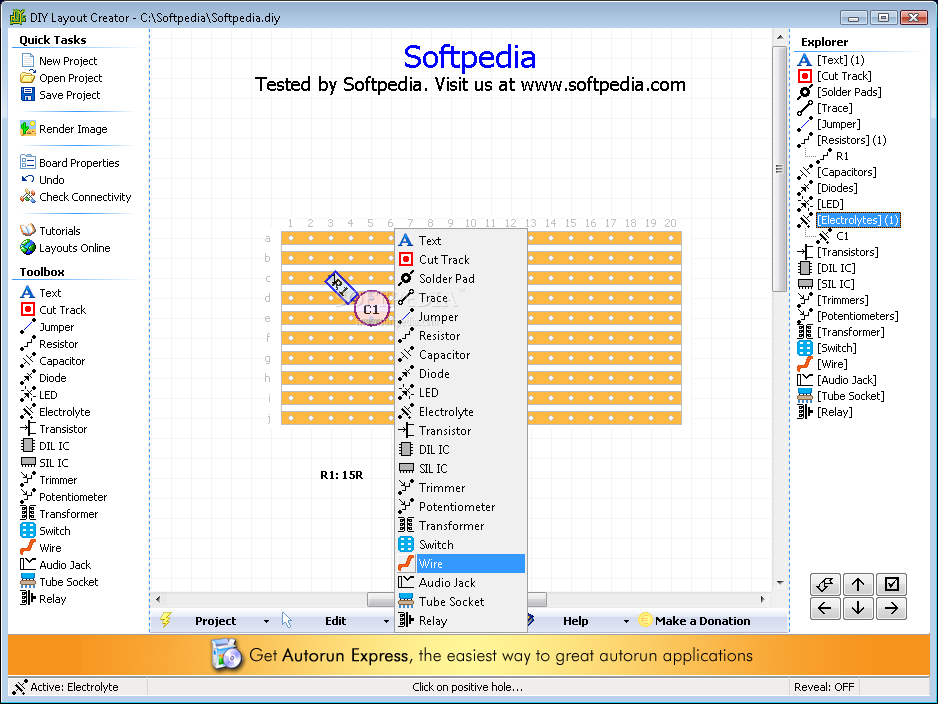Run Check Connectivity
This screenshot has height=704, width=938.
pyautogui.click(x=75, y=197)
